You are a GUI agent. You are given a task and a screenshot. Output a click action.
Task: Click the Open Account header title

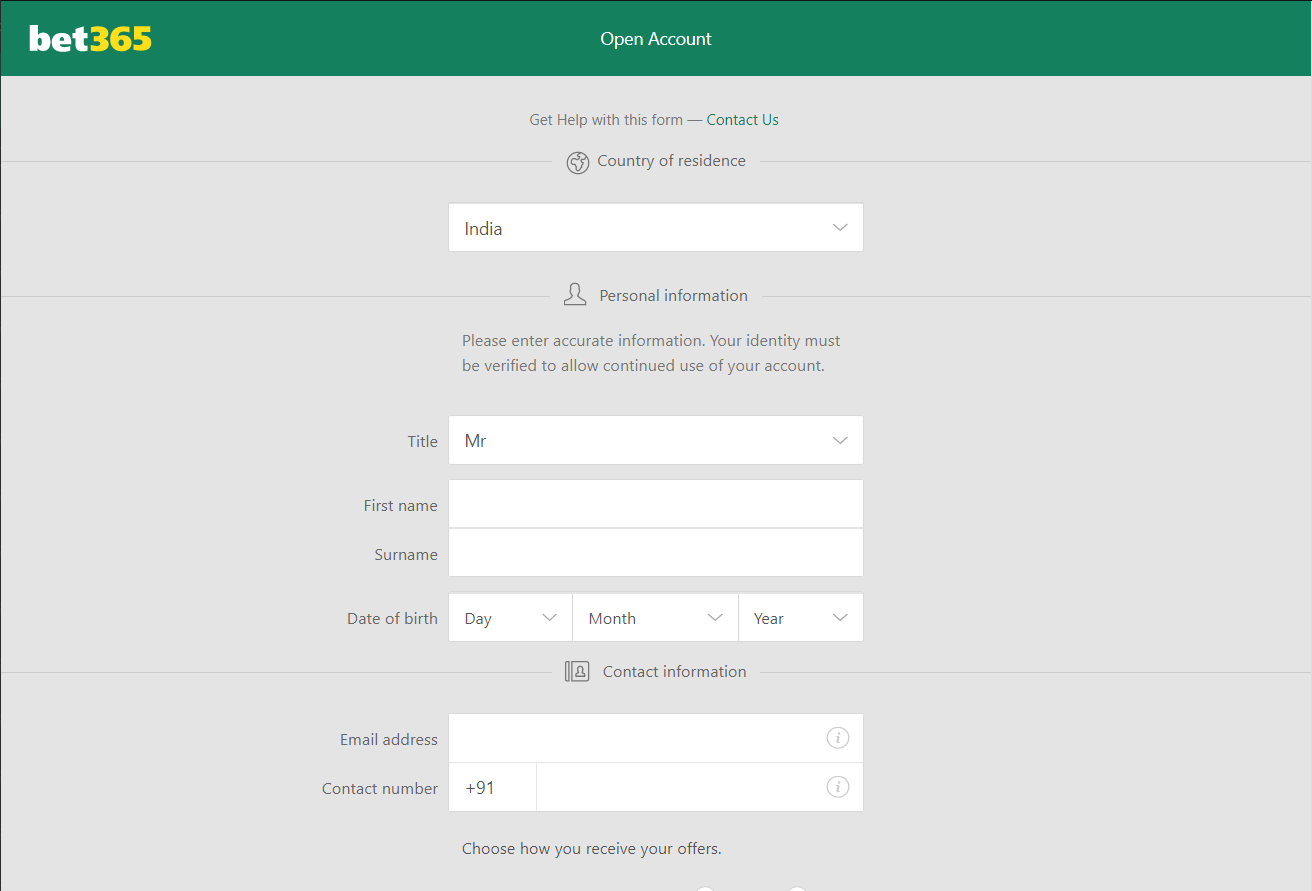point(655,38)
